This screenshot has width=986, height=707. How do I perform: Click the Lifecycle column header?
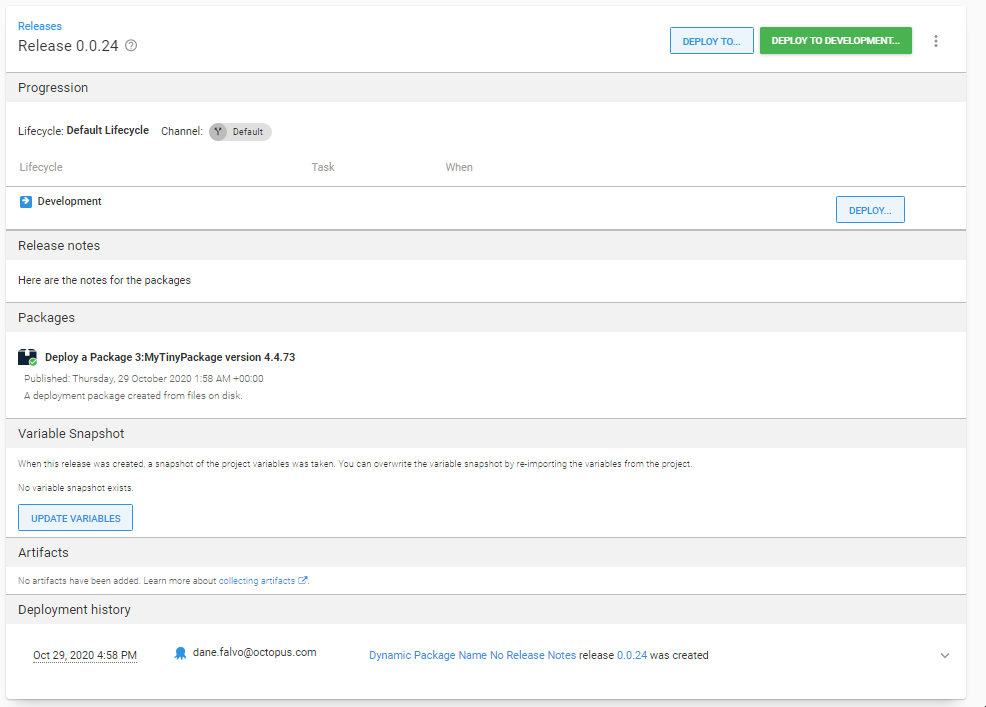pos(41,167)
